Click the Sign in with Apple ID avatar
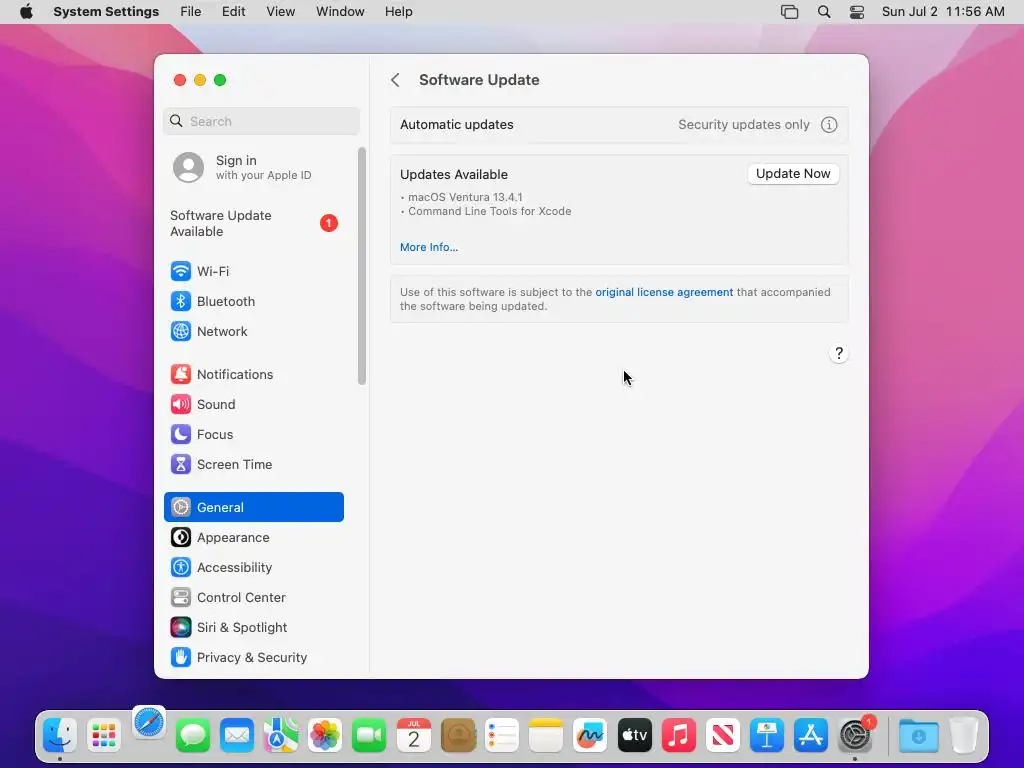1024x768 pixels. pos(188,168)
